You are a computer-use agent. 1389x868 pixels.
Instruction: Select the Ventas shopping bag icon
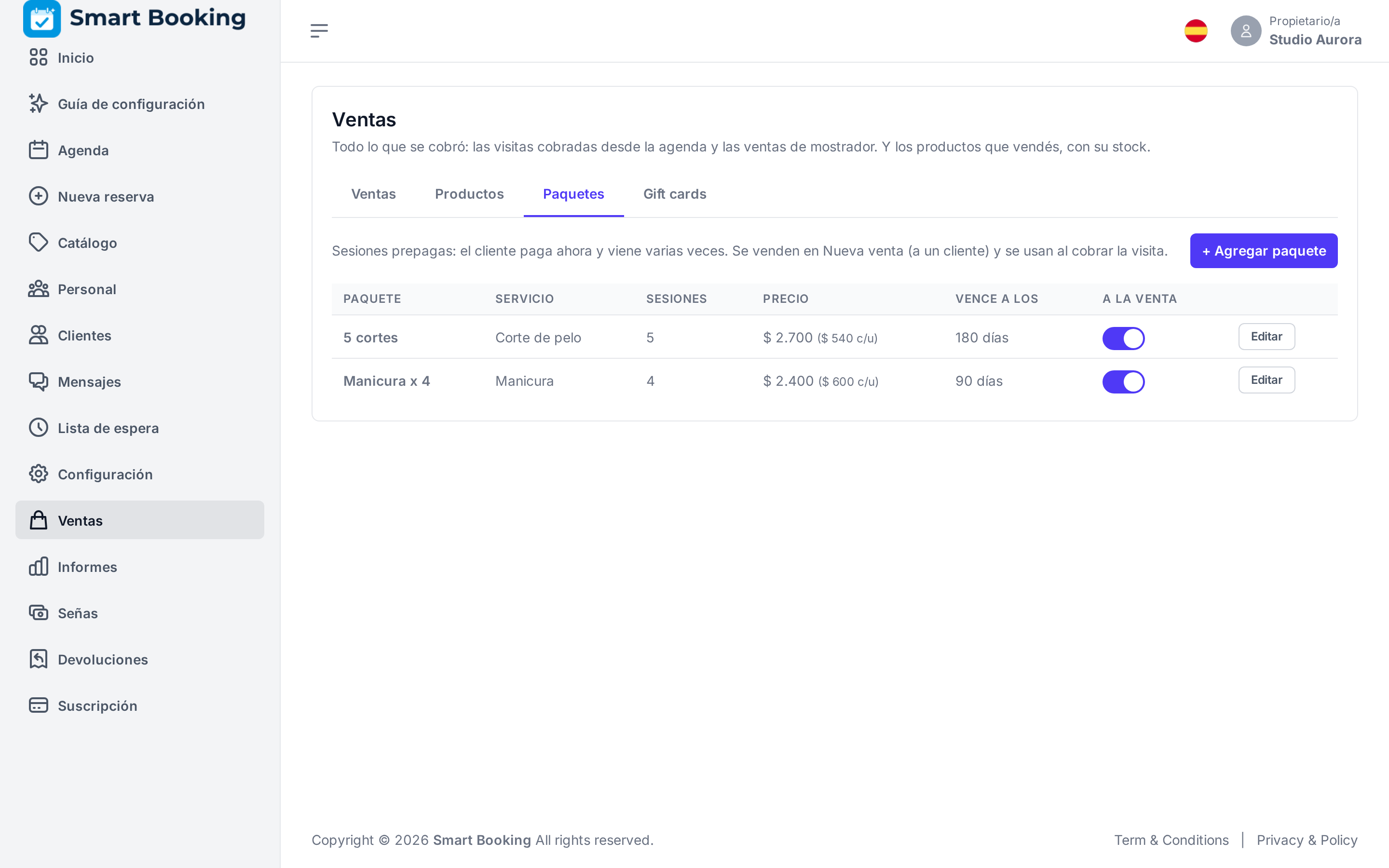click(x=39, y=520)
